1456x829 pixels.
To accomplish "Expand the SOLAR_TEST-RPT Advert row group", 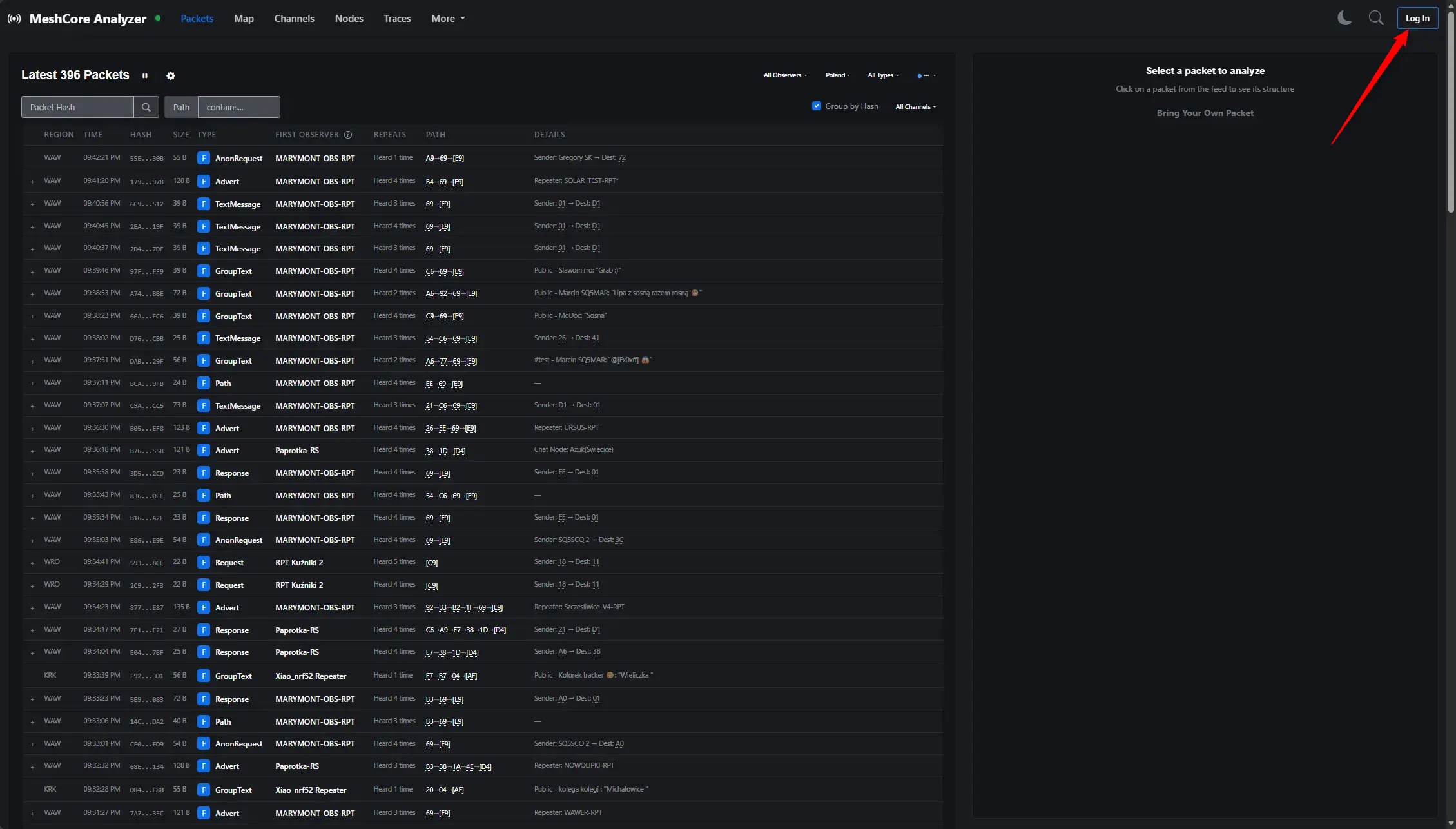I will click(x=32, y=182).
